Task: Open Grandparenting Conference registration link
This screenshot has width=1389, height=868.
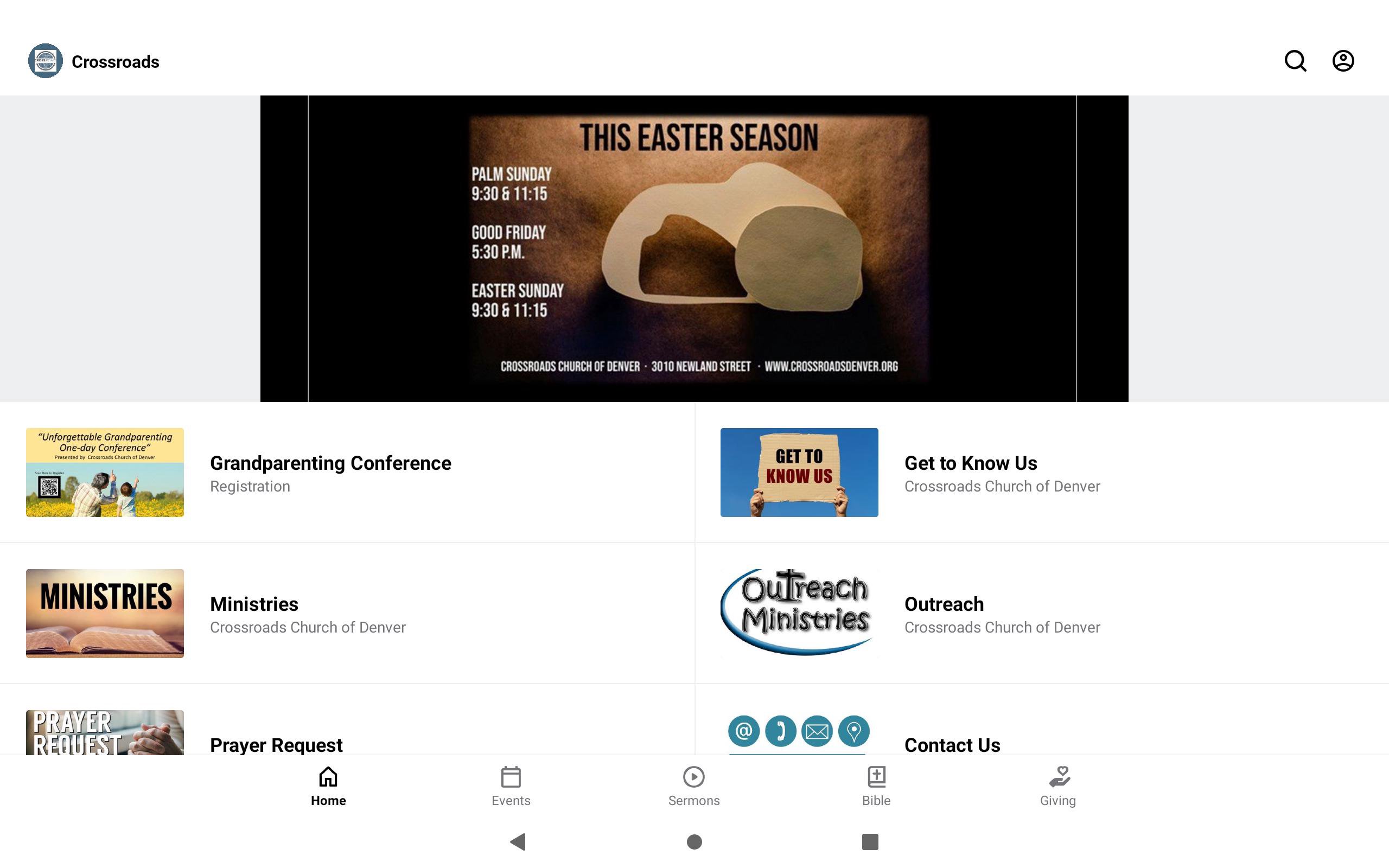Action: (x=330, y=473)
